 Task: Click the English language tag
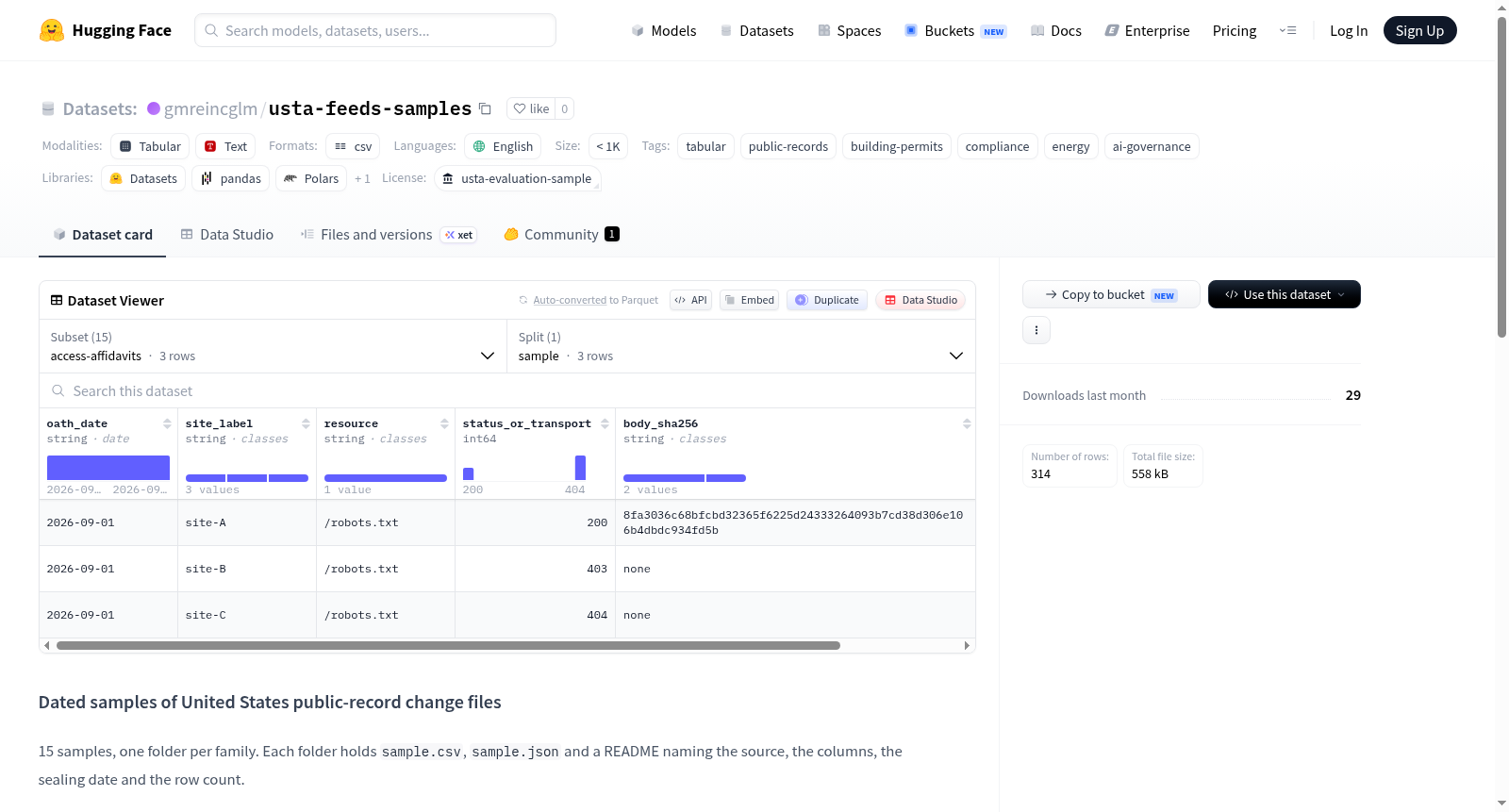503,146
